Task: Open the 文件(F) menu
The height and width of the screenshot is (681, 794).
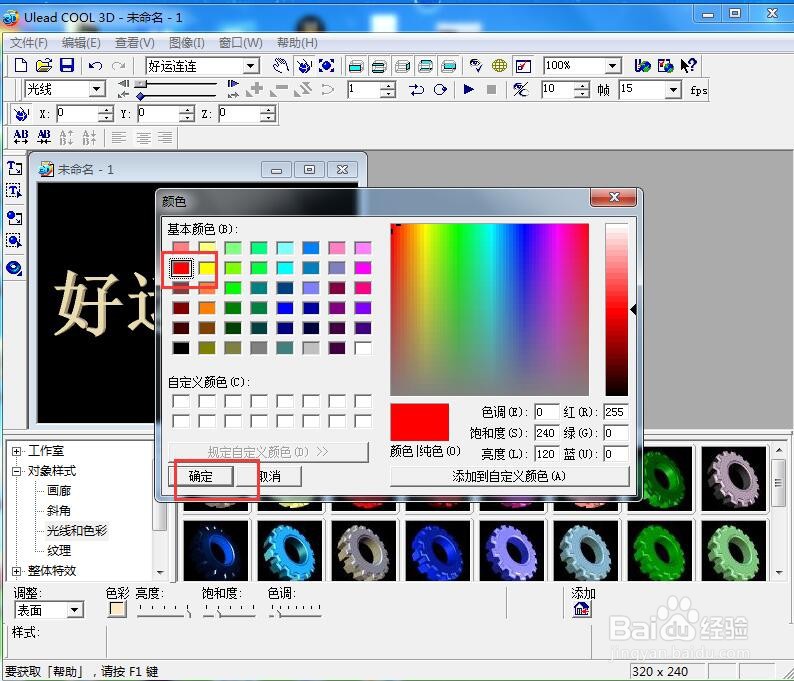Action: [x=29, y=43]
